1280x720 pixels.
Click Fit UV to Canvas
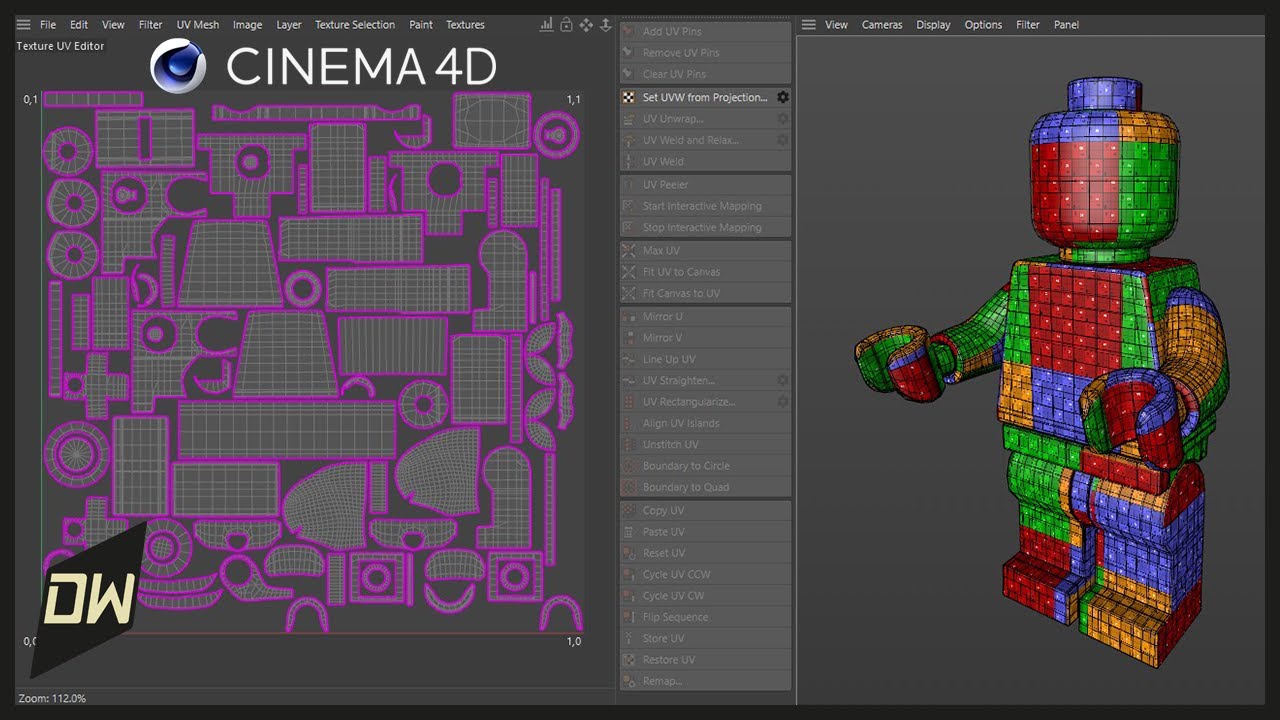pos(706,271)
